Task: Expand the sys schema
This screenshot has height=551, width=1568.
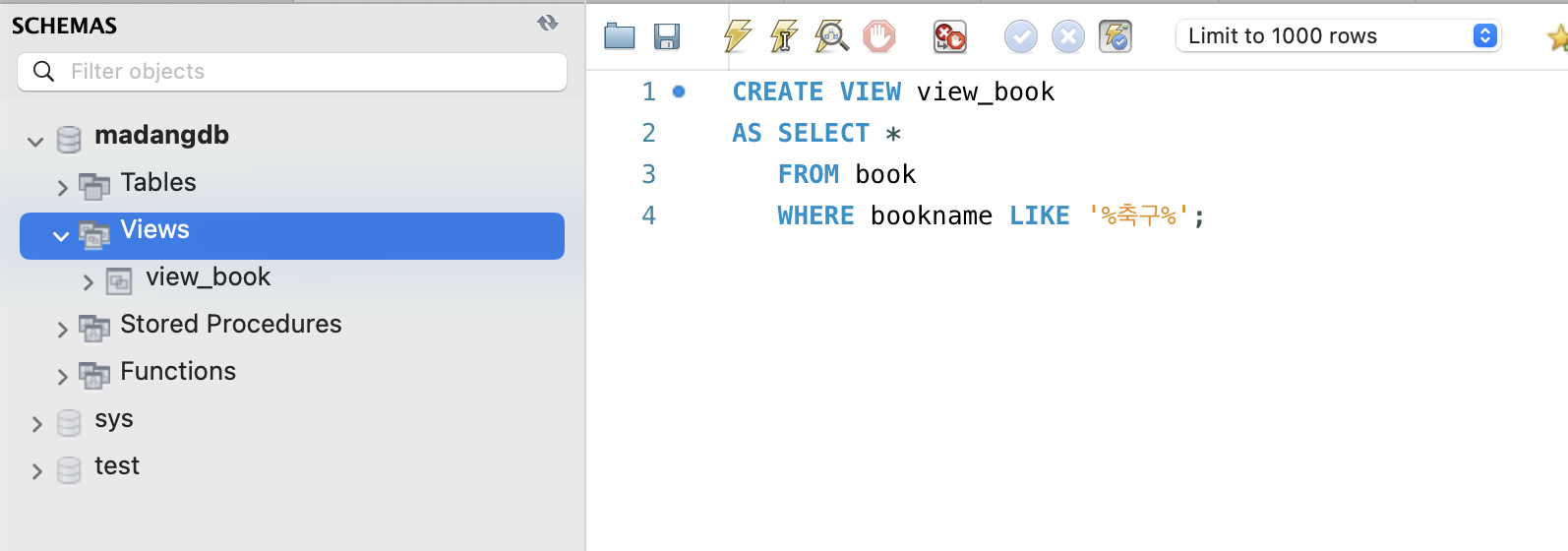Action: [36, 424]
